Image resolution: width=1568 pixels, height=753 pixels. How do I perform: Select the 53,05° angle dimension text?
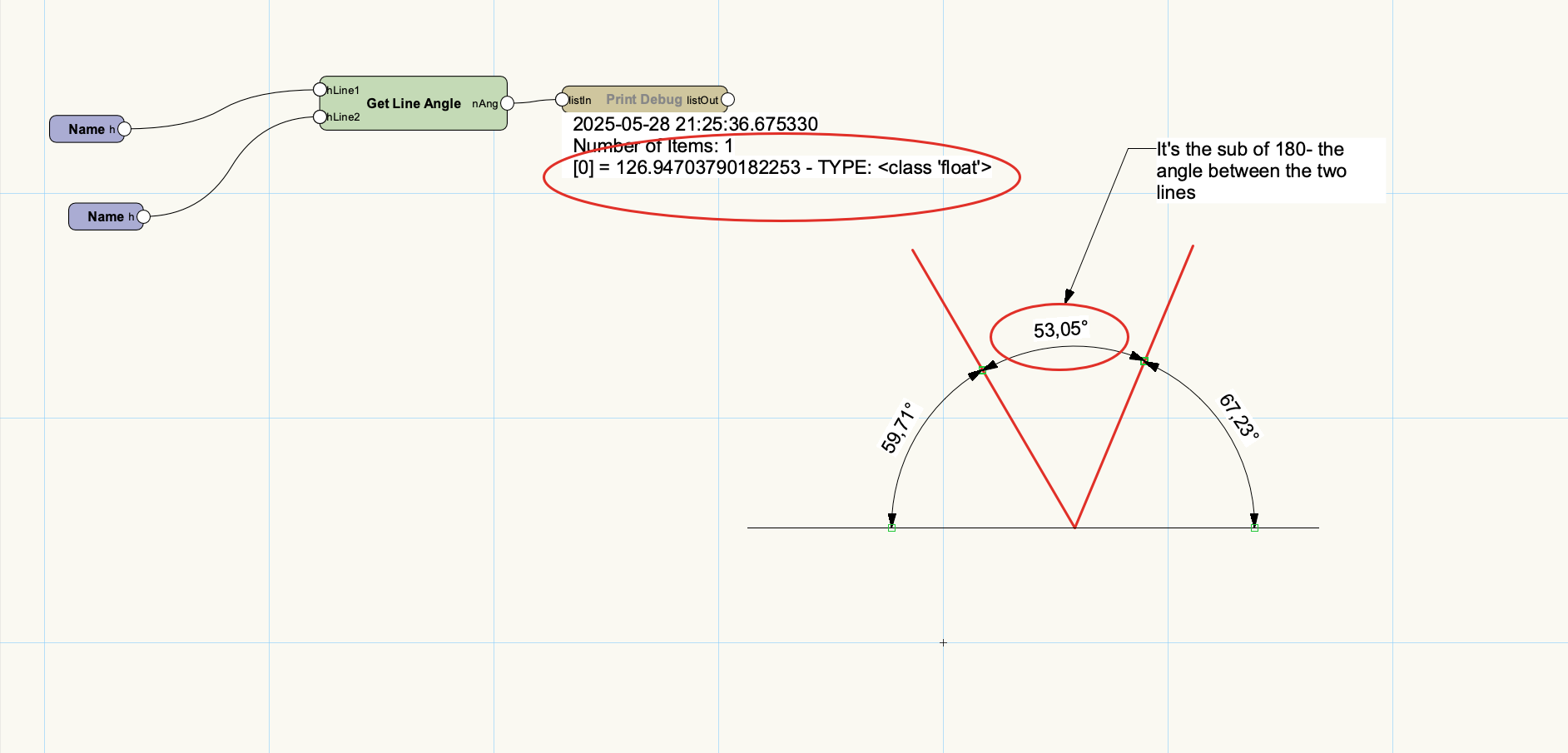(x=1060, y=330)
